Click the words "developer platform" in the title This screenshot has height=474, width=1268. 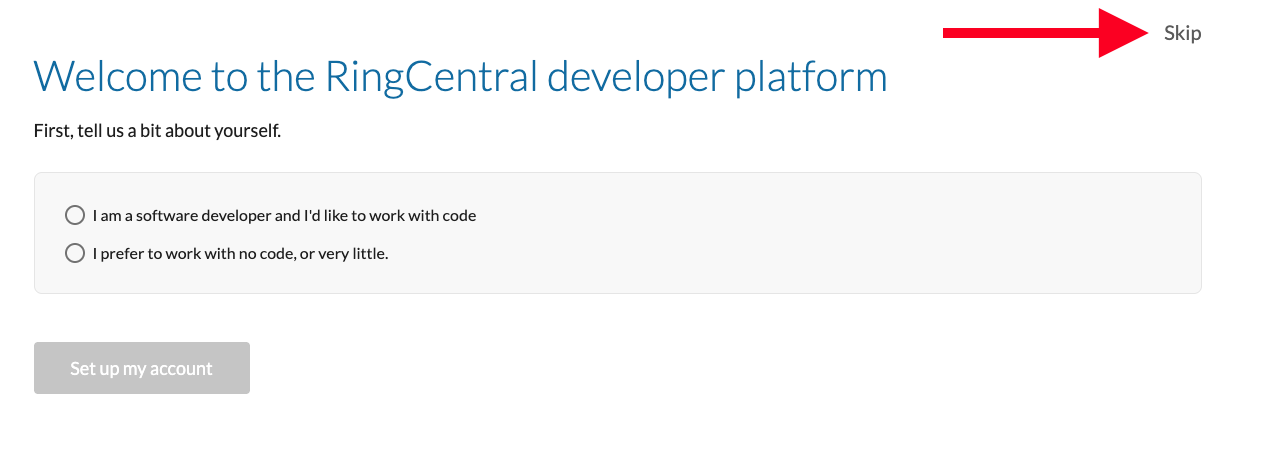point(718,76)
